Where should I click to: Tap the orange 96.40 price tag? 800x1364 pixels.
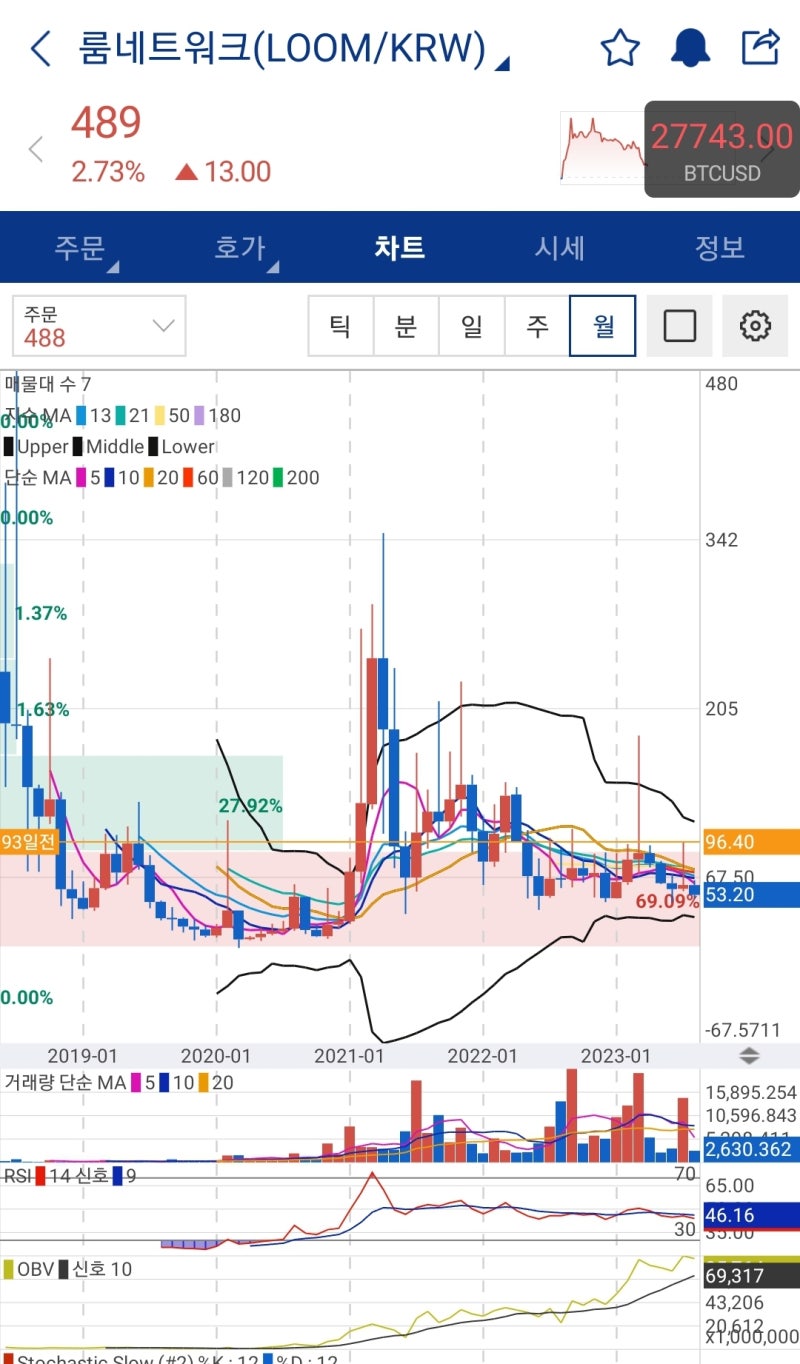(749, 843)
